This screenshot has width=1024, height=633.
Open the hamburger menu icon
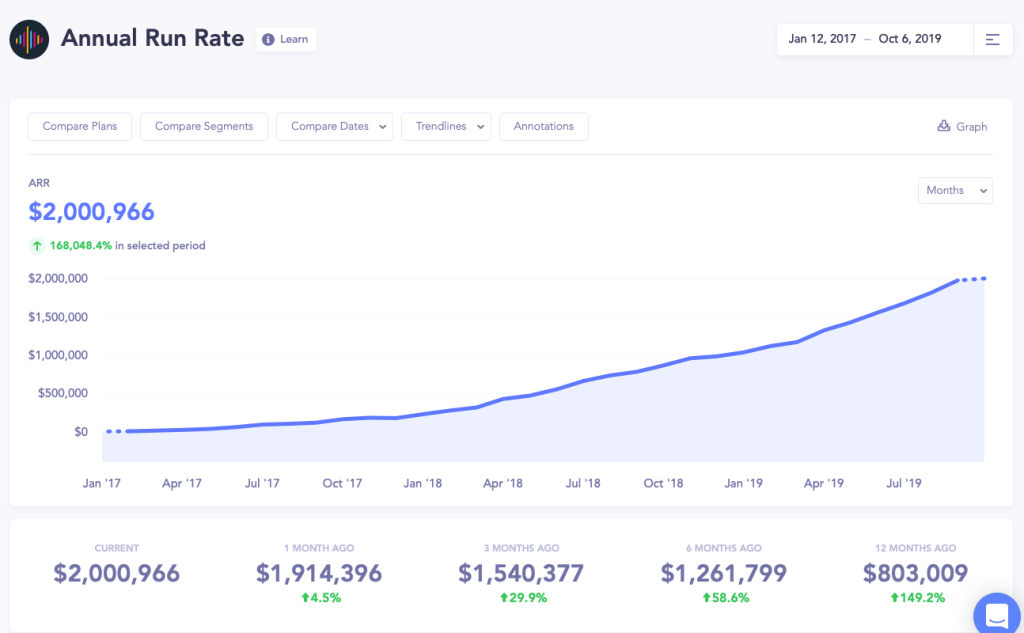pyautogui.click(x=992, y=40)
